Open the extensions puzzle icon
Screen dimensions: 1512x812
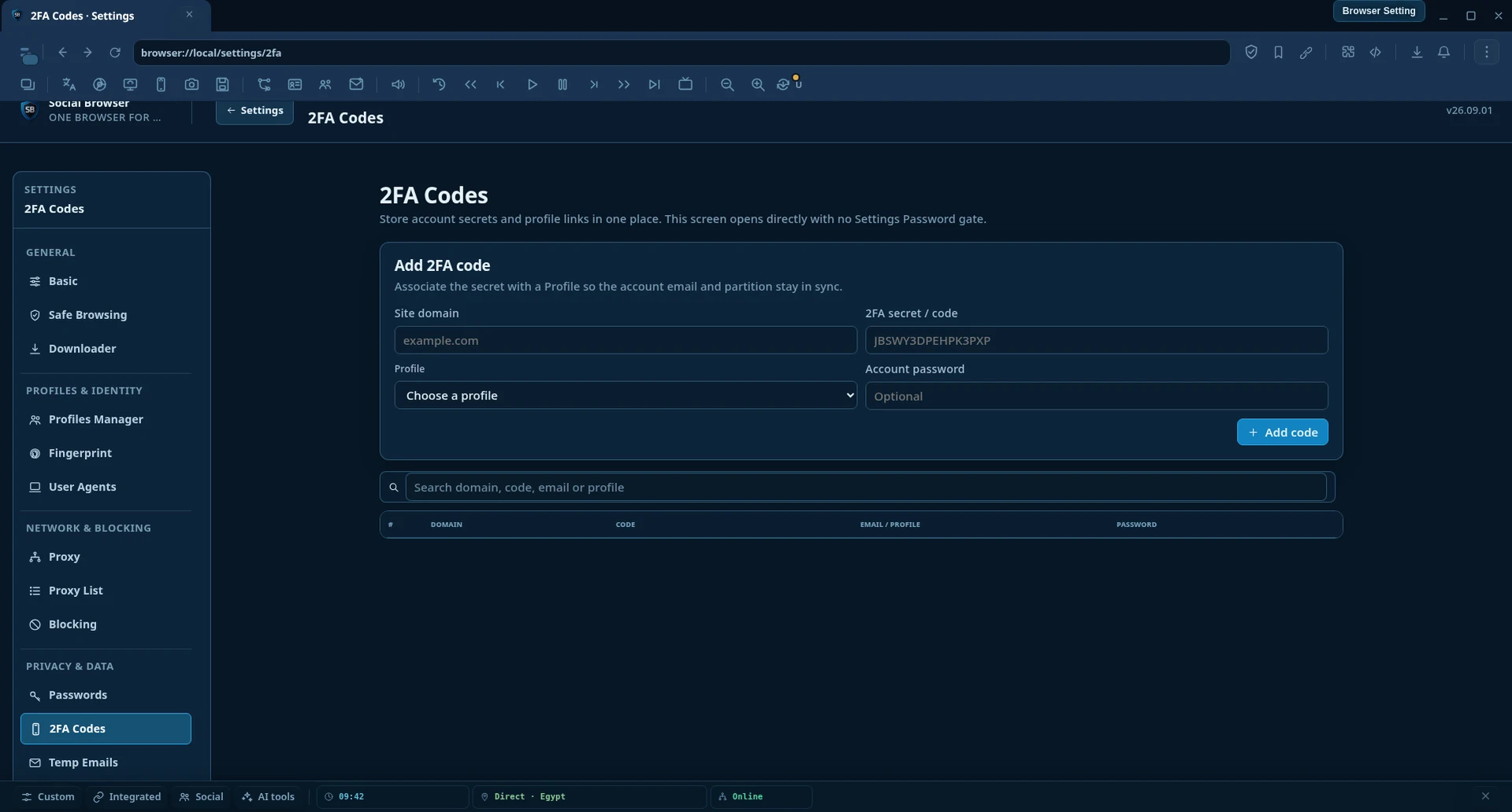click(x=1348, y=52)
